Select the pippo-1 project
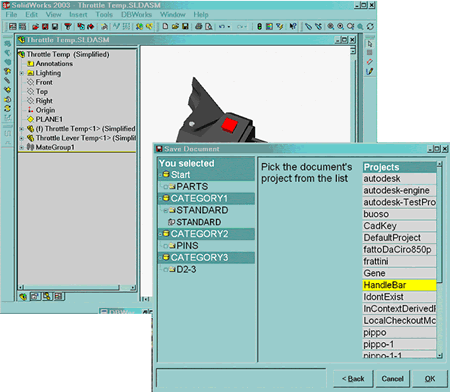 (399, 344)
